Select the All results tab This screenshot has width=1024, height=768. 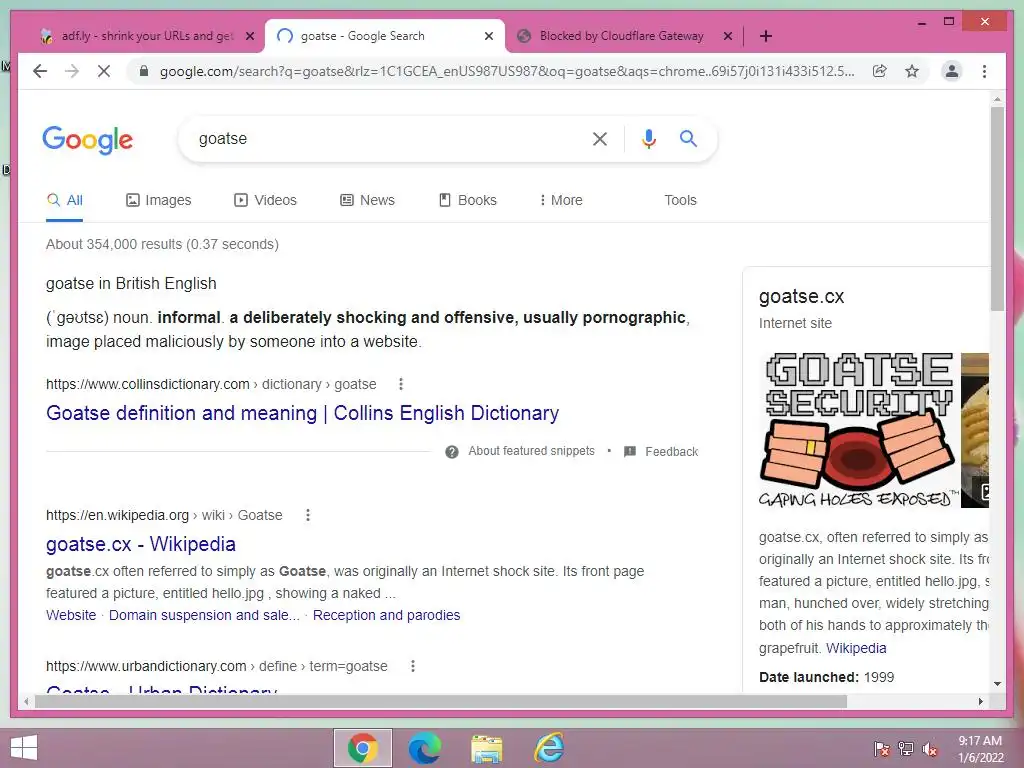pyautogui.click(x=65, y=200)
